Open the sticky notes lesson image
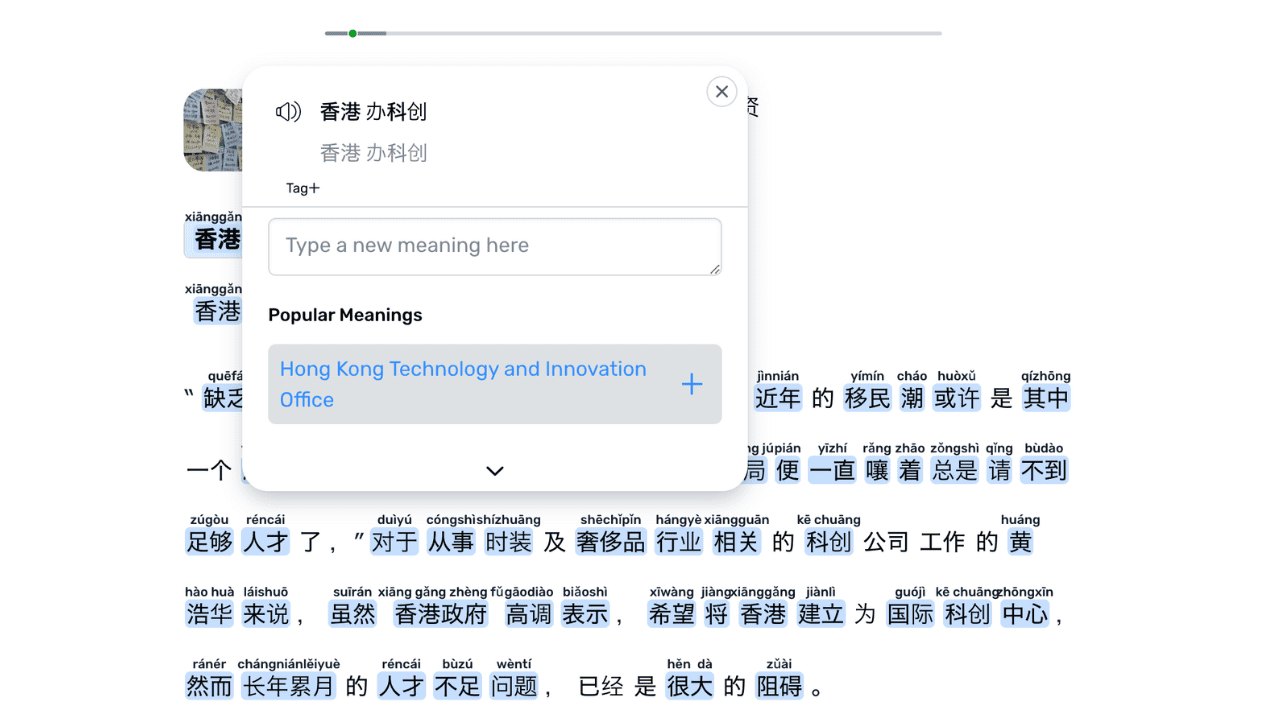 coord(213,130)
